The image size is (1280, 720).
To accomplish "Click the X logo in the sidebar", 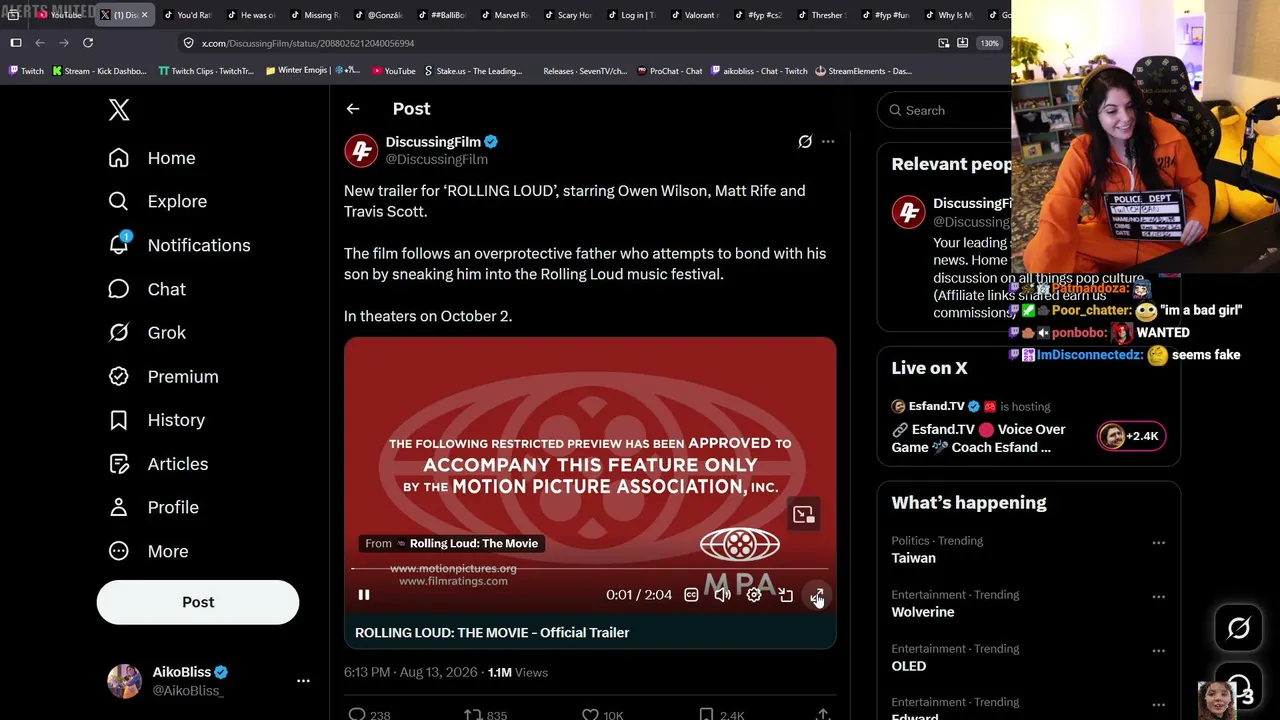I will pyautogui.click(x=119, y=110).
